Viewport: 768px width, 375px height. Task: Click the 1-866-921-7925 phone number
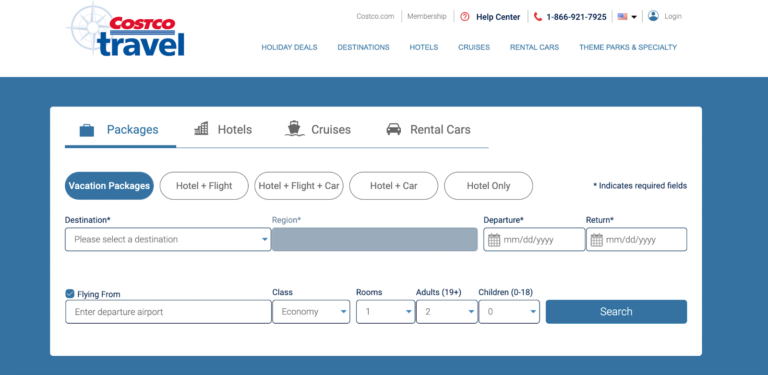pos(576,17)
